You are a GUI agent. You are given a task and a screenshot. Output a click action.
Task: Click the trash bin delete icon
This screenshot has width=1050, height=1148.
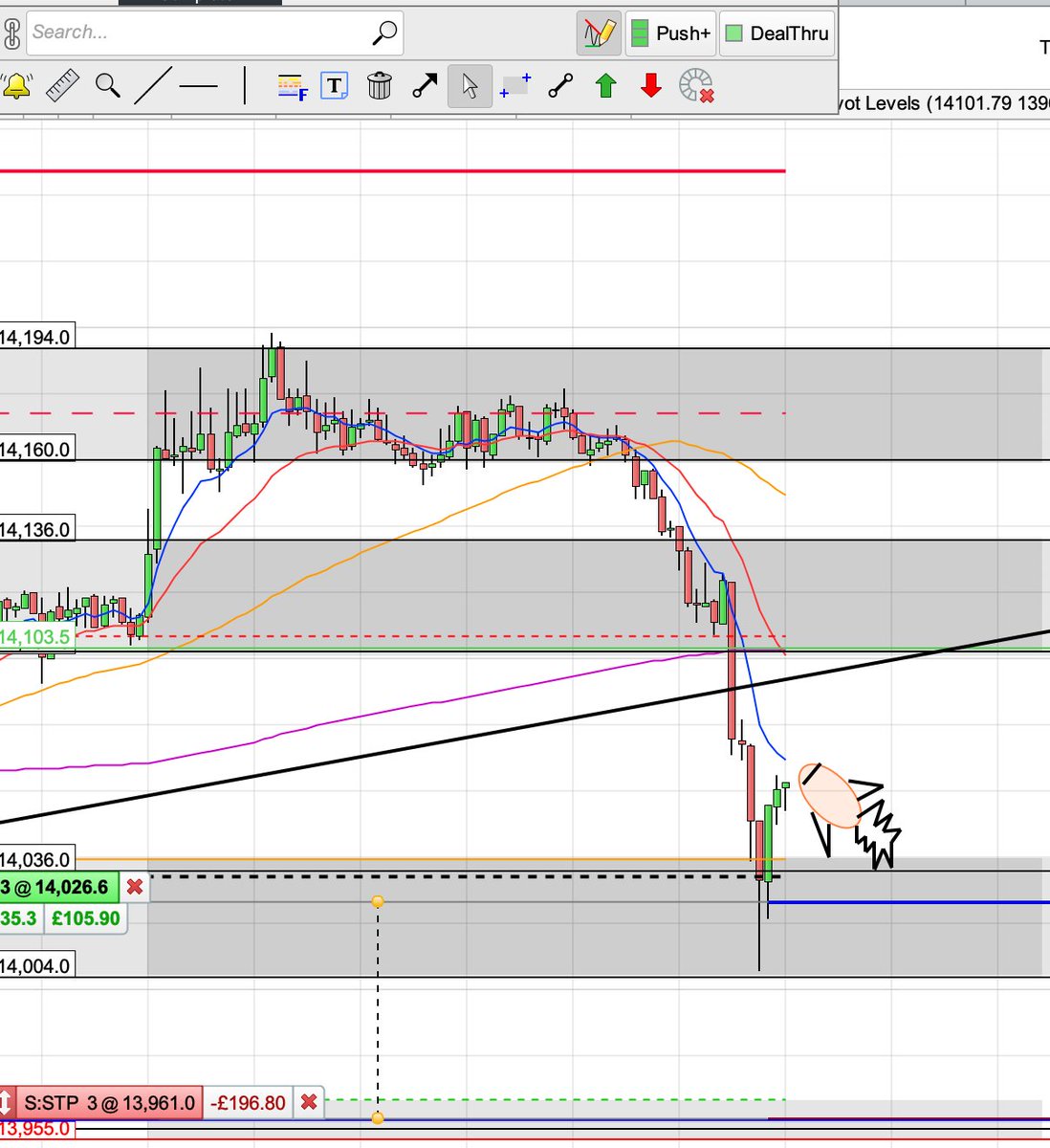click(380, 86)
